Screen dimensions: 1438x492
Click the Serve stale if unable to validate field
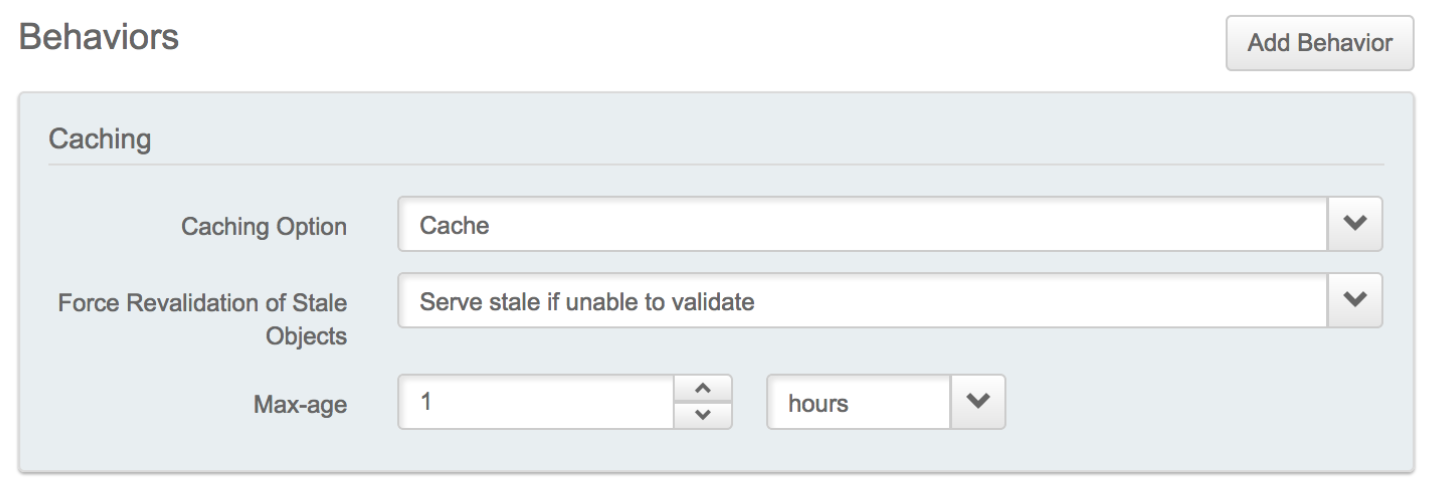pyautogui.click(x=862, y=300)
